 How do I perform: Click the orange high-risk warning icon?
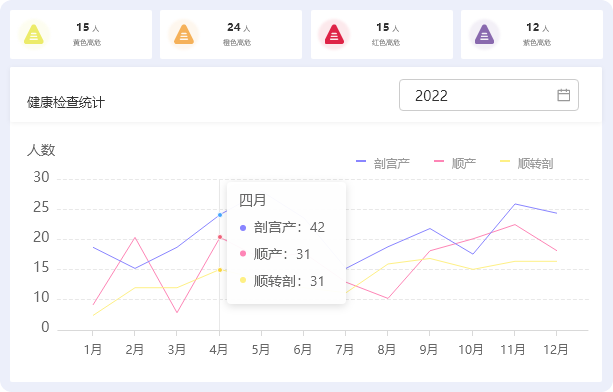coord(184,34)
